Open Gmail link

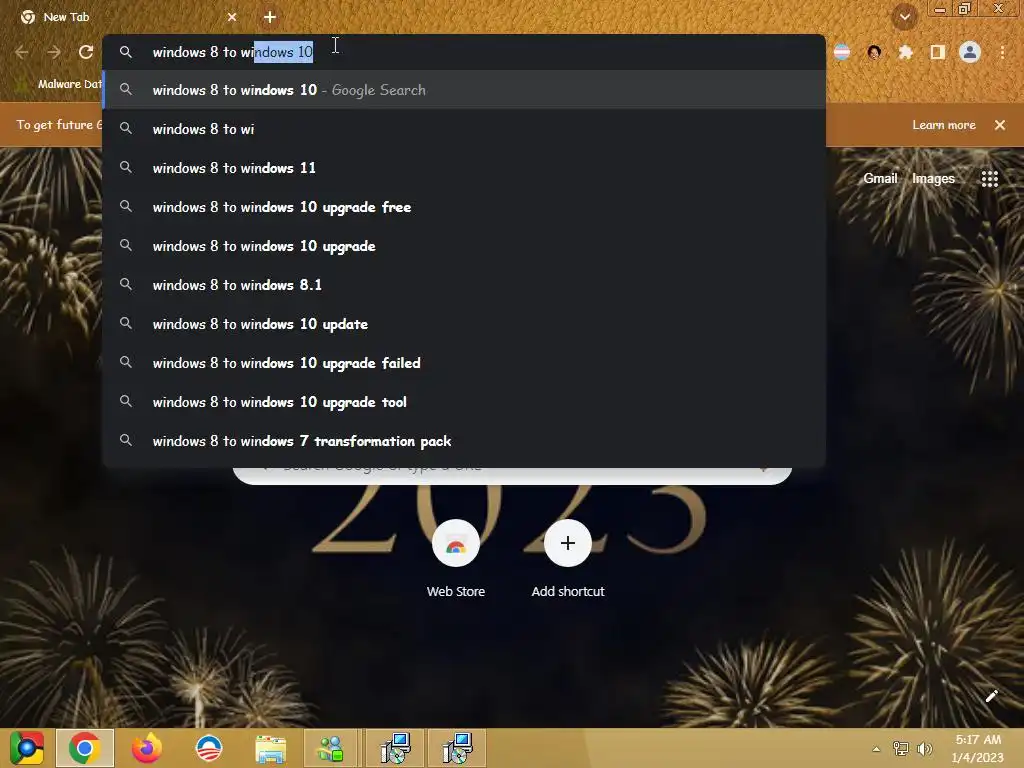[x=880, y=178]
